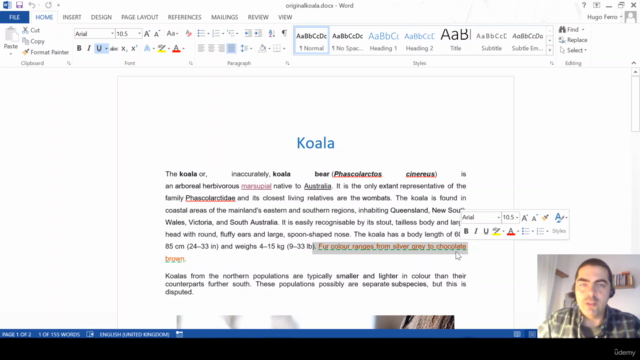This screenshot has width=640, height=360.
Task: Apply numbered list in the ribbon
Action: click(x=216, y=34)
